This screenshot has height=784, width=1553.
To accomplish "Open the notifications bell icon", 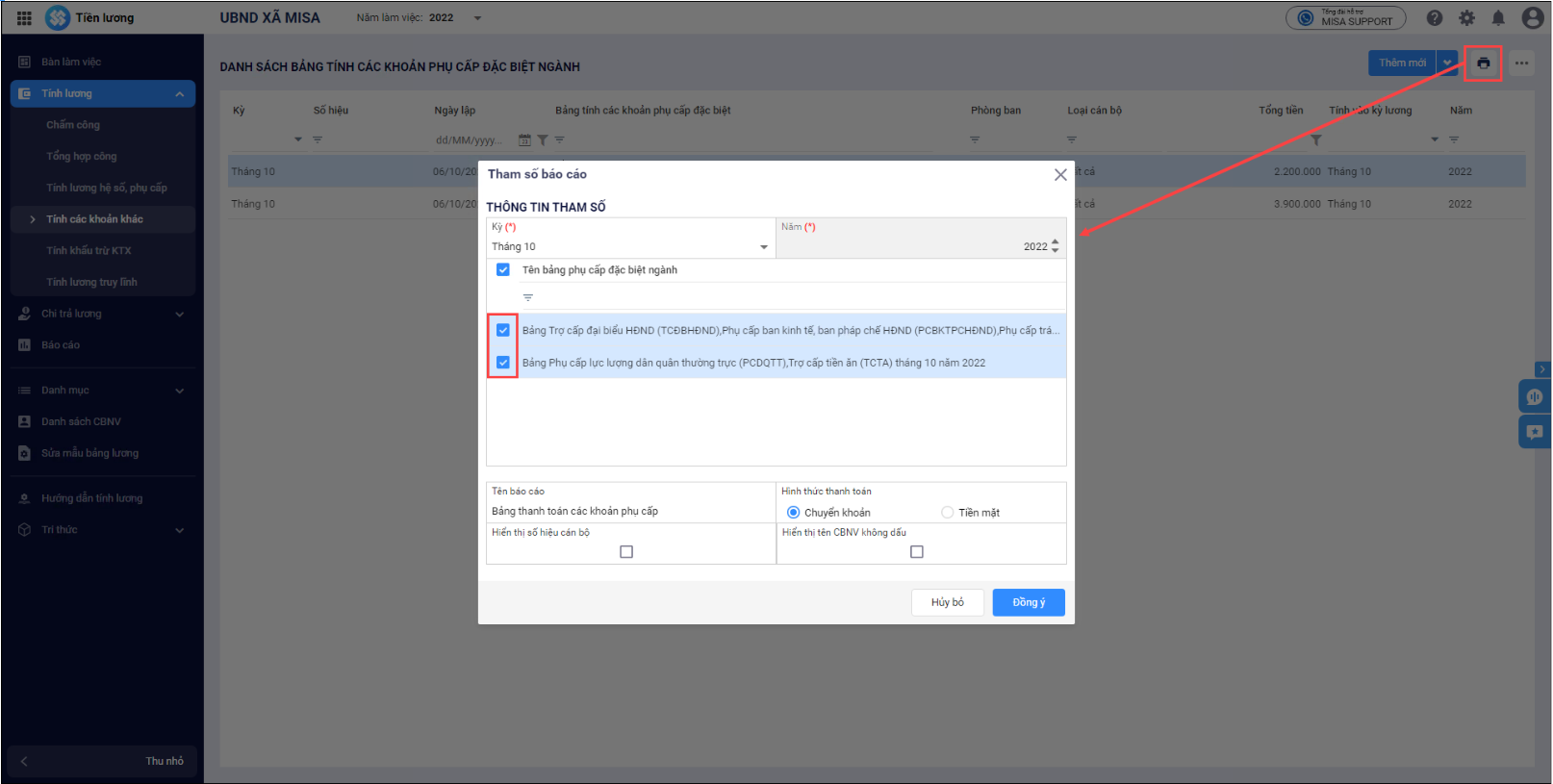I will (1498, 17).
